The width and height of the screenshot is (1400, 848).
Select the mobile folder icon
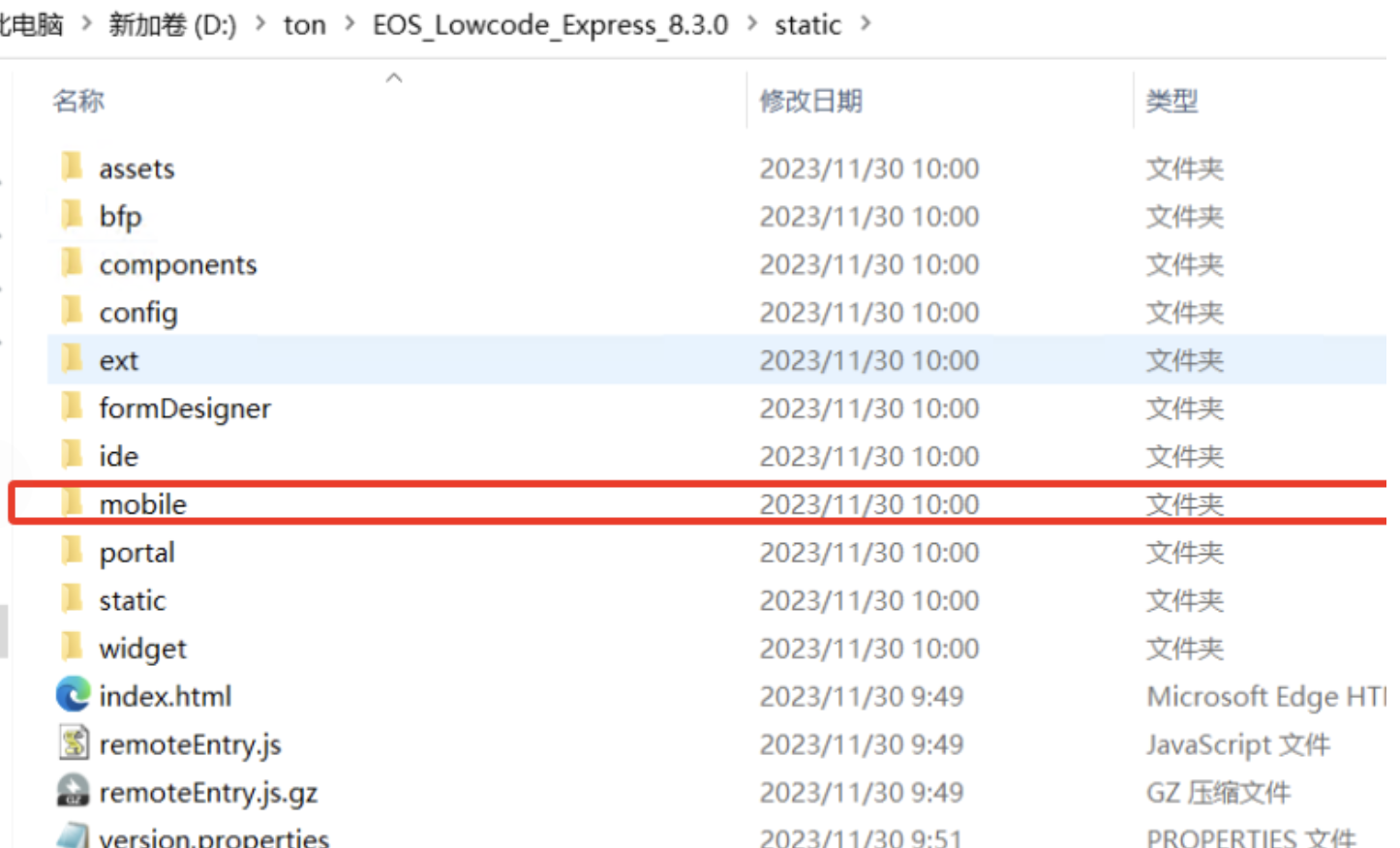pos(72,503)
